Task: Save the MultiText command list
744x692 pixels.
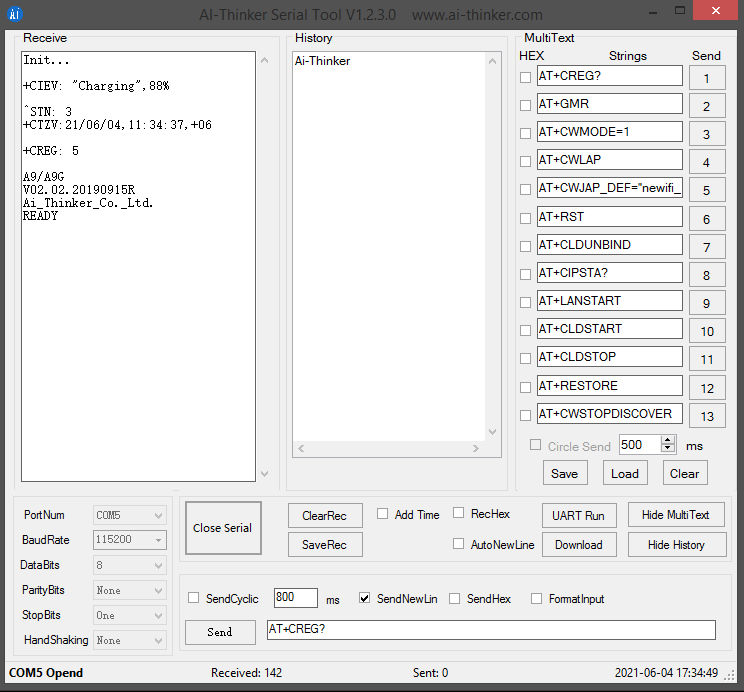Action: 565,473
